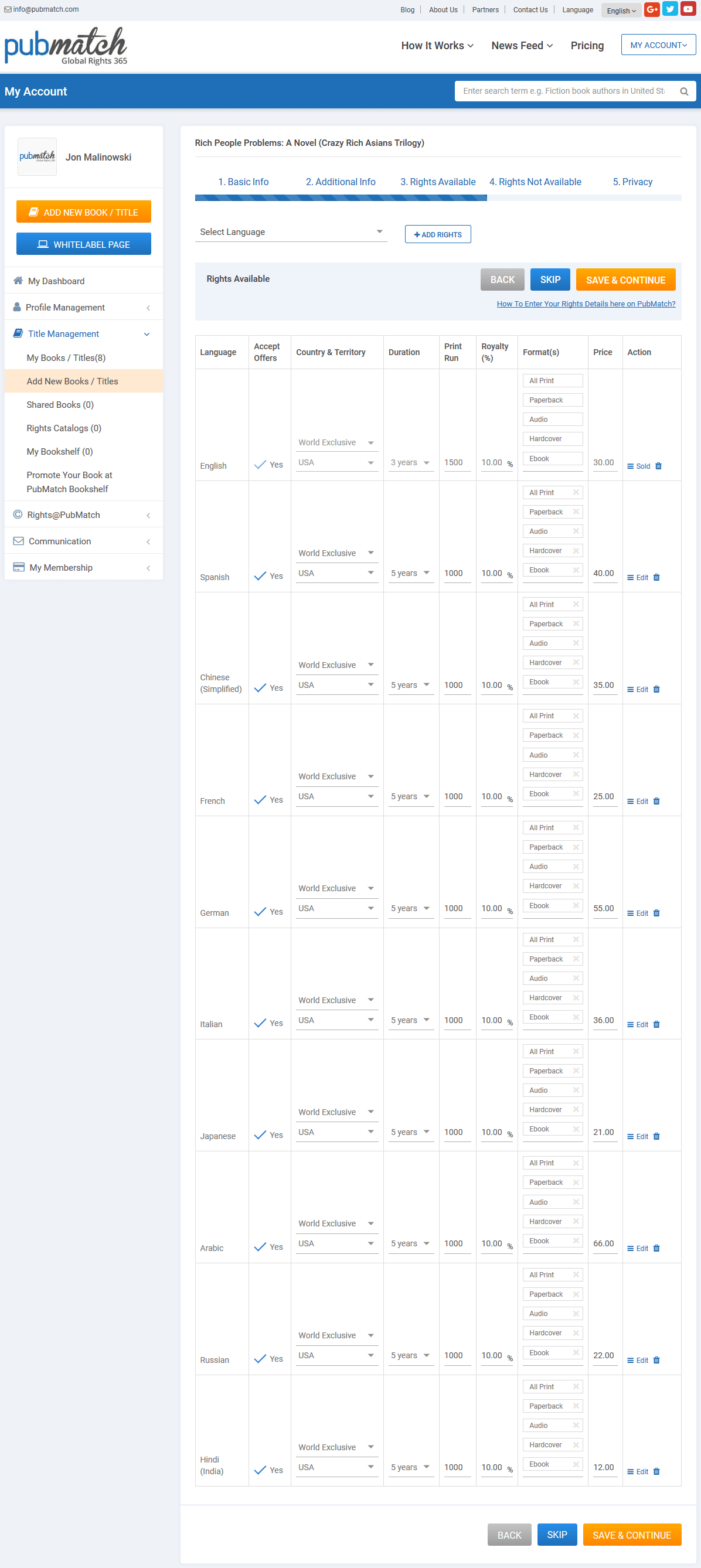Image resolution: width=701 pixels, height=1568 pixels.
Task: Open the YouTube social icon
Action: pyautogui.click(x=688, y=9)
